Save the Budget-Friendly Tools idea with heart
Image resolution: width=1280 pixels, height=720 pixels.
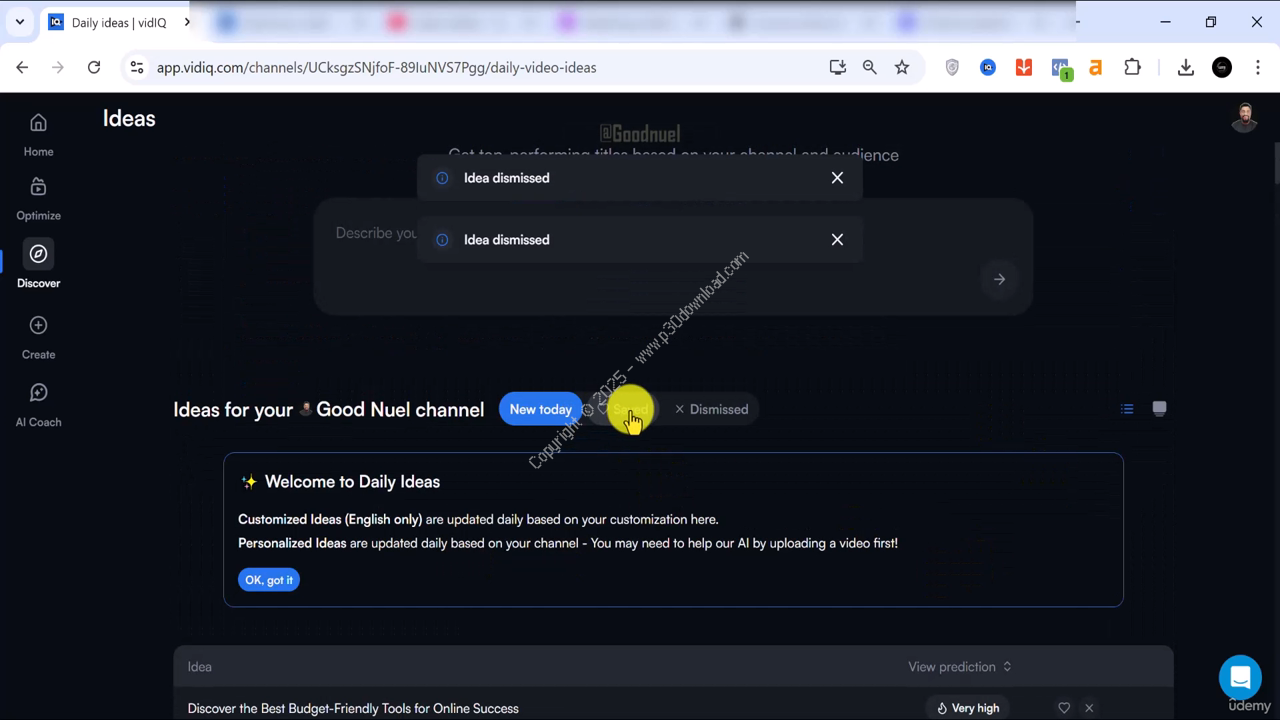1064,708
